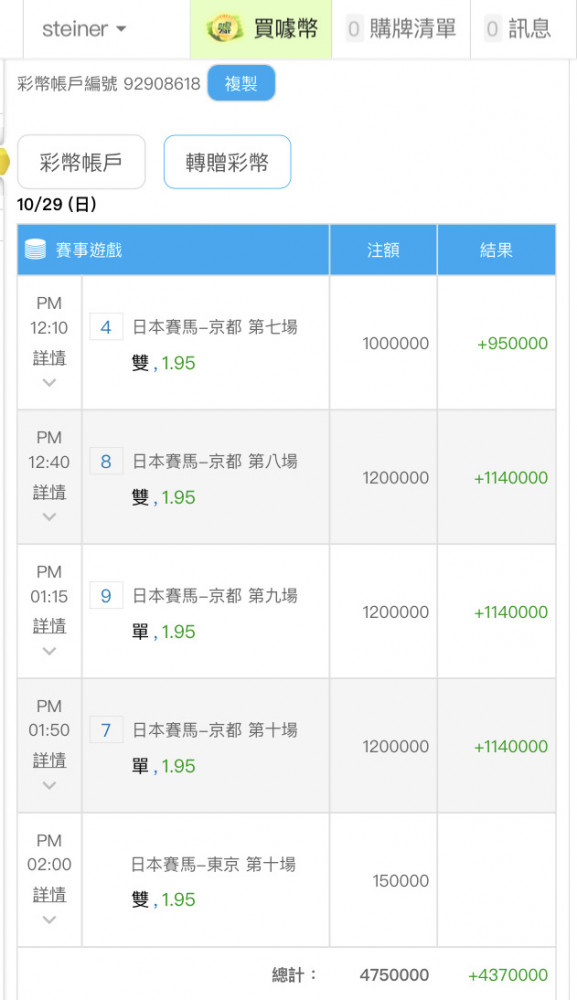Select the 轉贈彩幣 transfer button

227,162
